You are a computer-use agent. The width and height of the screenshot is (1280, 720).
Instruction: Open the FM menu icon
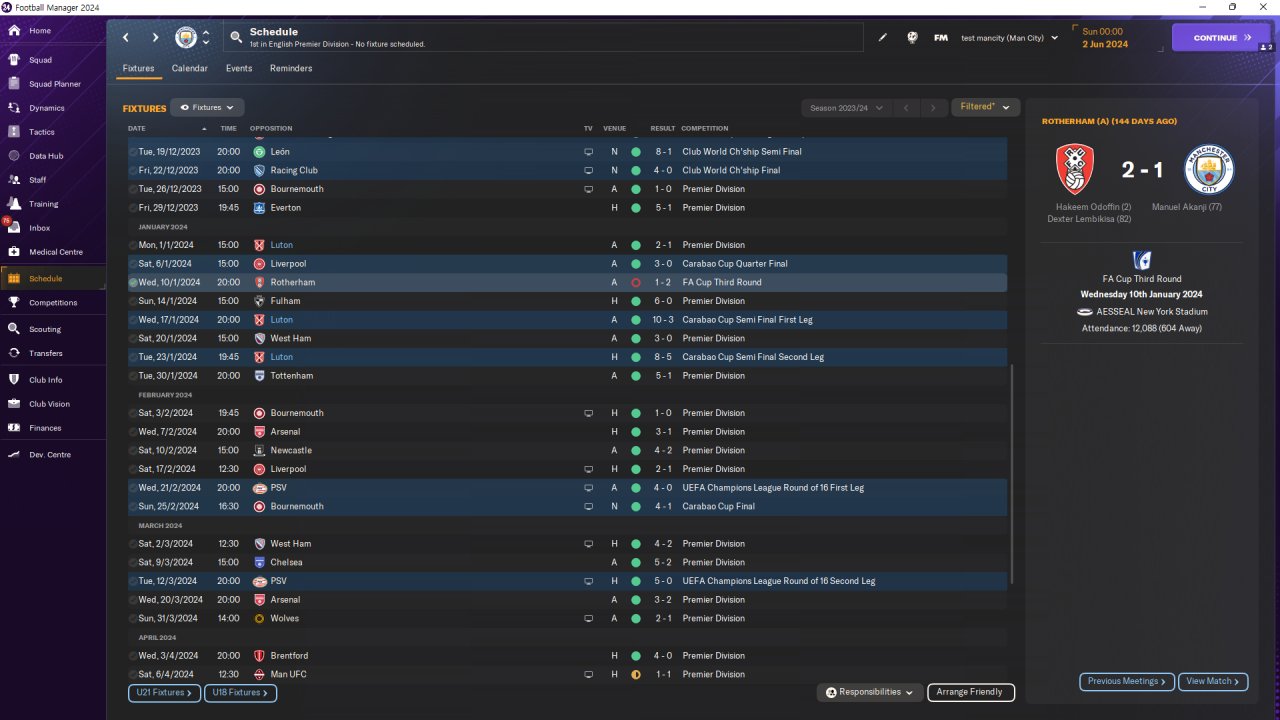[941, 38]
